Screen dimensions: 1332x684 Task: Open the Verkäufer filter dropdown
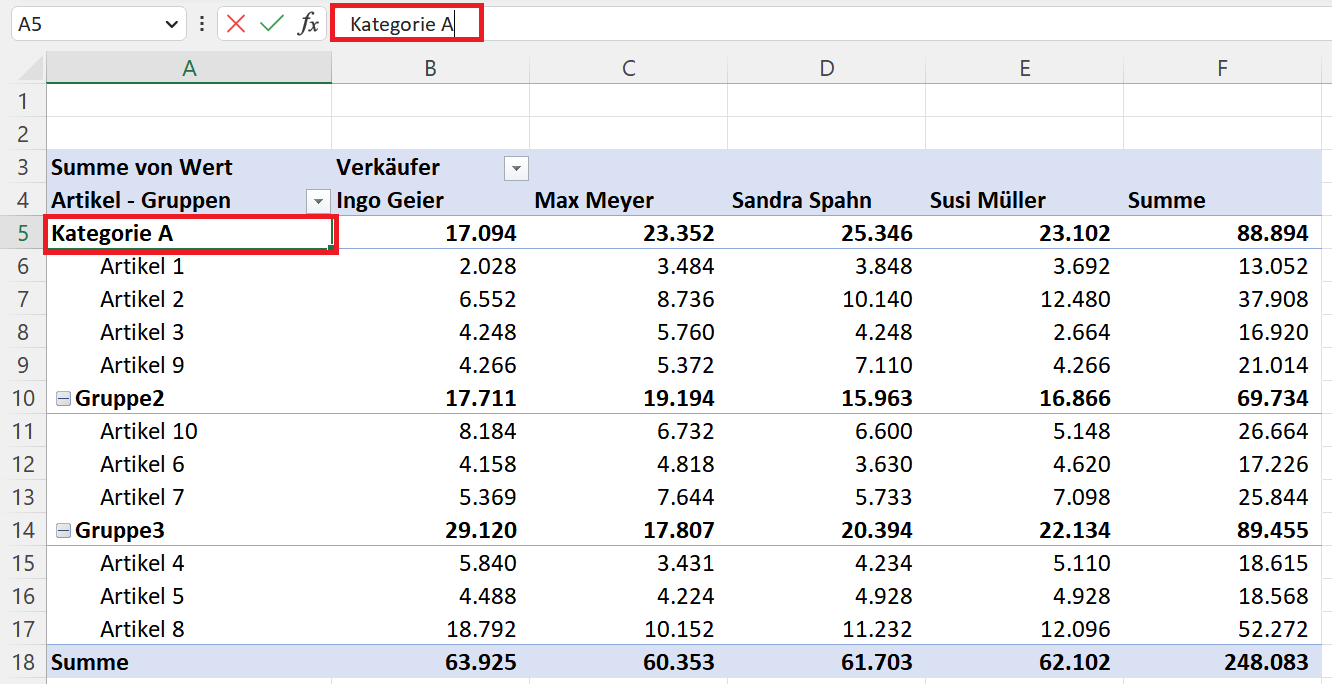click(516, 168)
